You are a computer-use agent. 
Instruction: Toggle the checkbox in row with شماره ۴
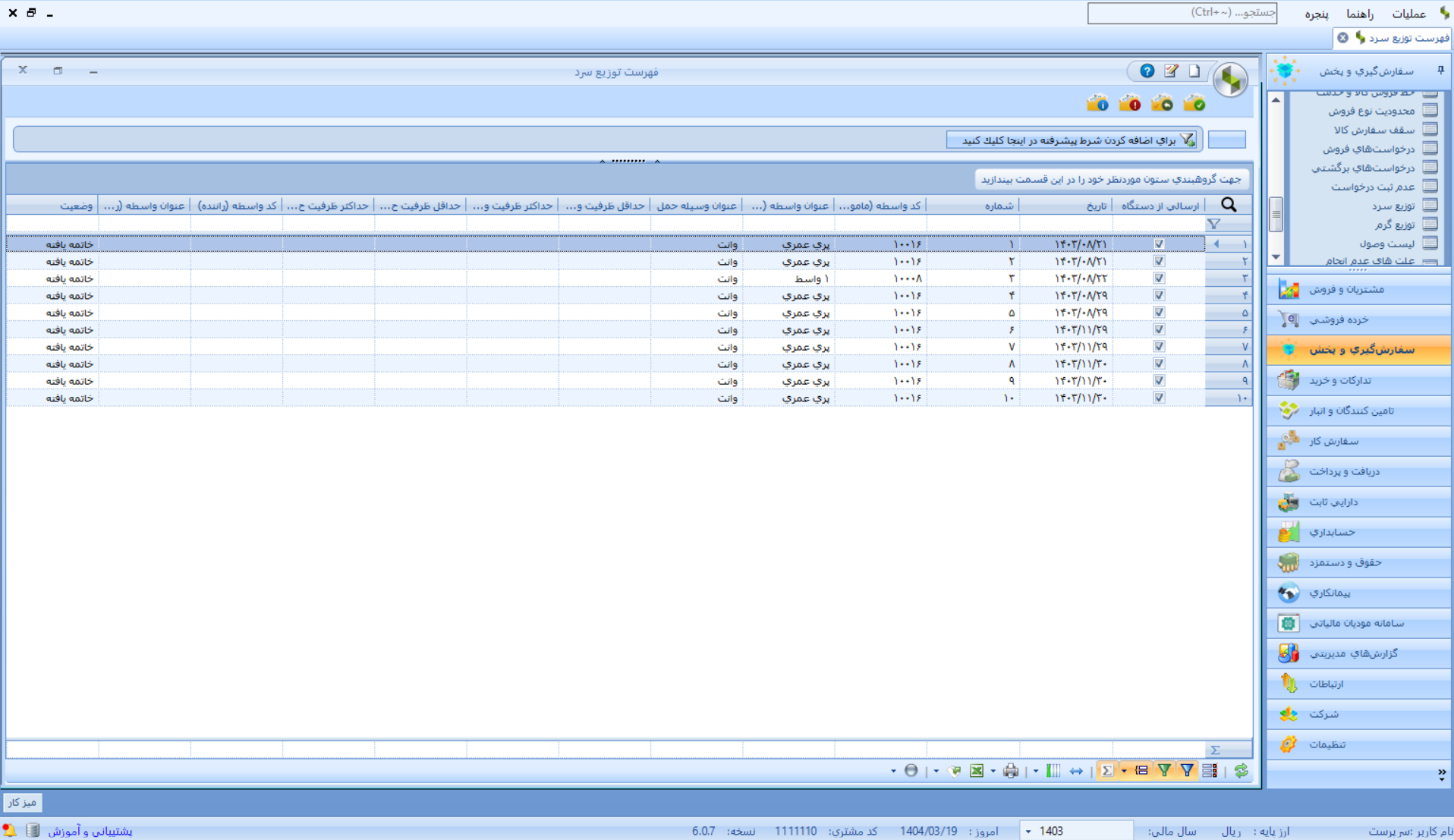click(1159, 295)
